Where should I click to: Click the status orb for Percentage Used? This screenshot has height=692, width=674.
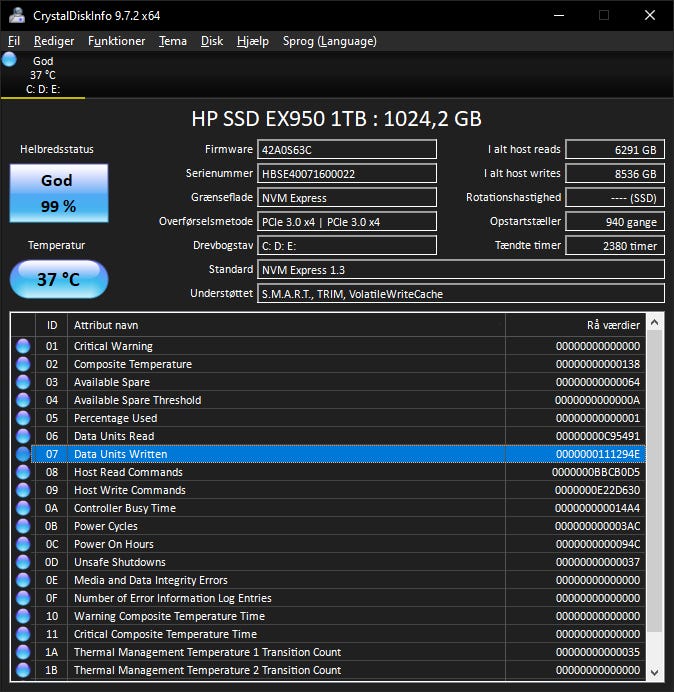coord(23,418)
